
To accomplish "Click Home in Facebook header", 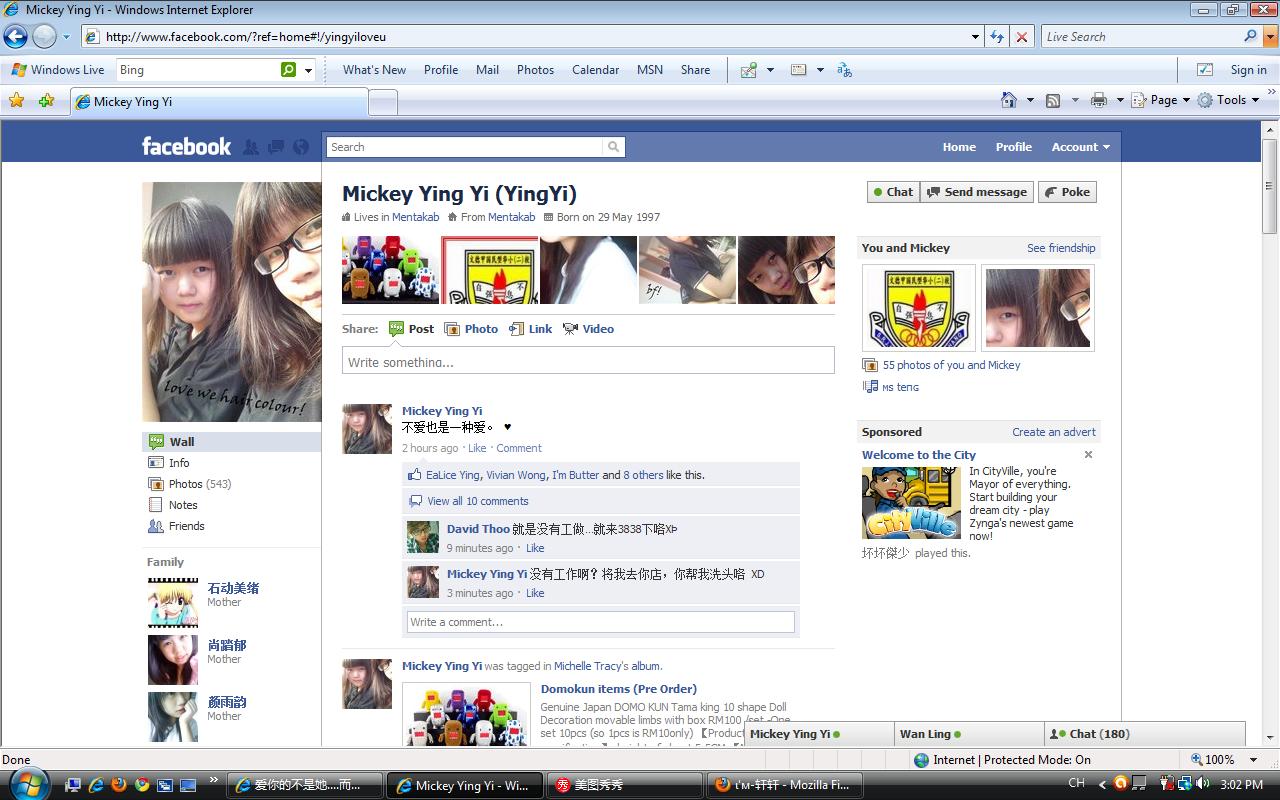I will coord(959,147).
